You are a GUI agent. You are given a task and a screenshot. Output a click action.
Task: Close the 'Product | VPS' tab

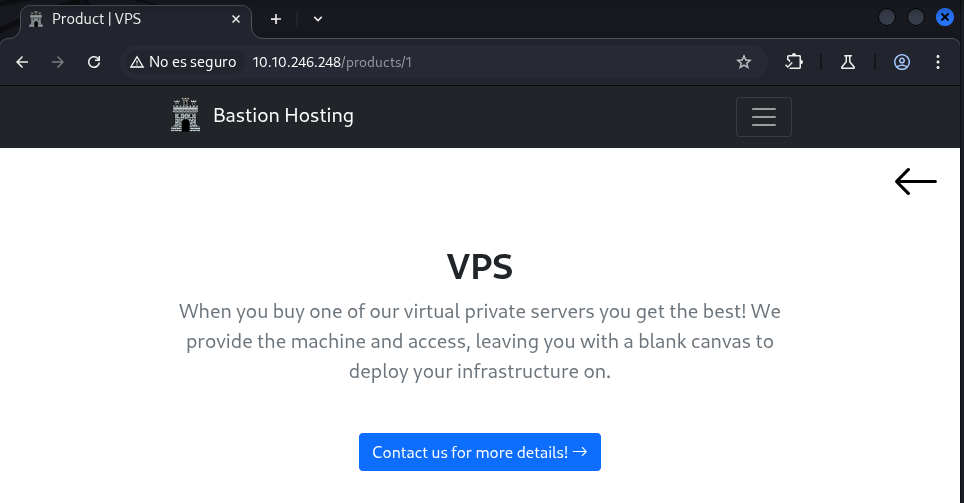pos(235,20)
